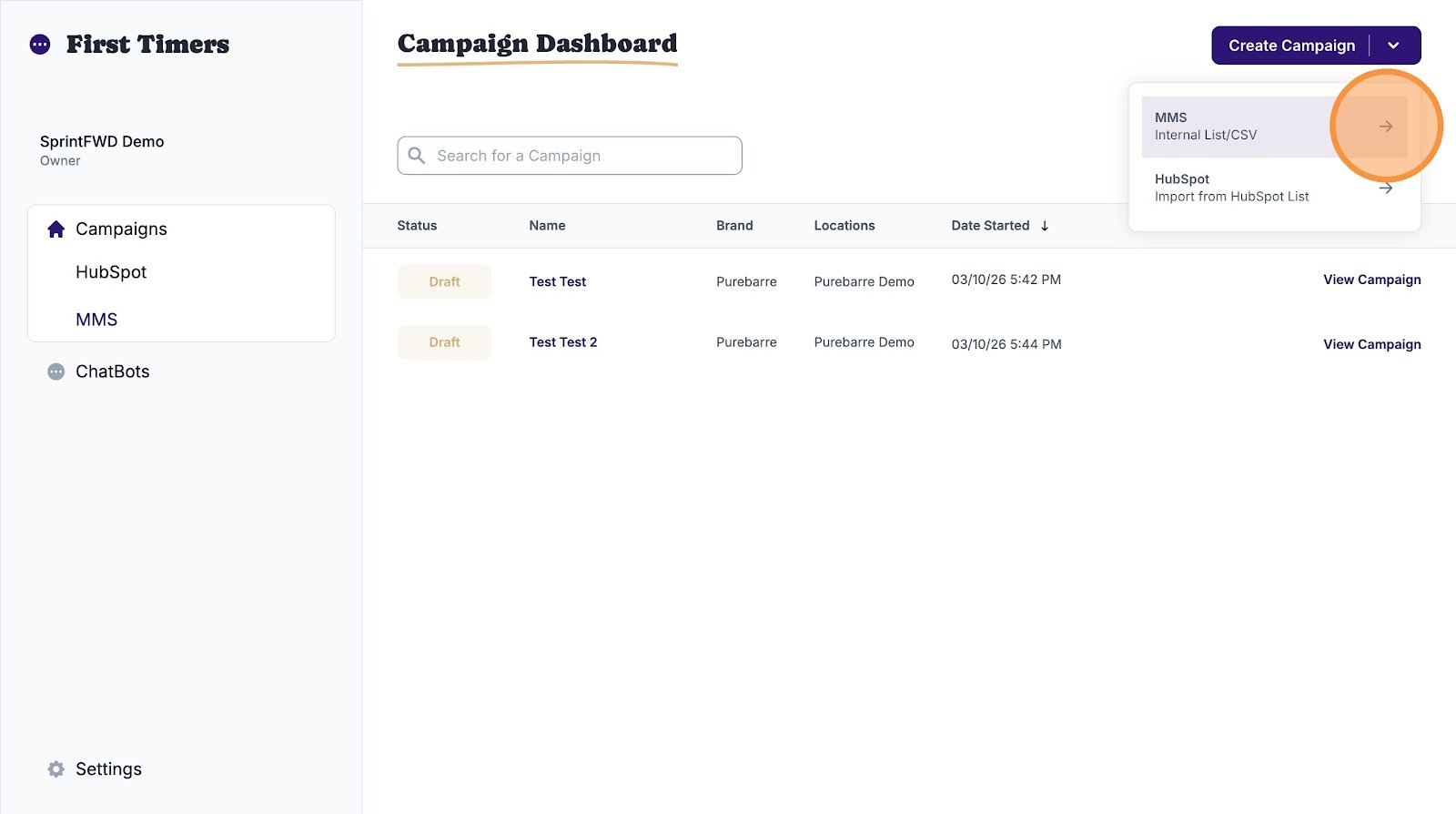Viewport: 1456px width, 814px height.
Task: Click the Campaigns home icon
Action: 56,229
